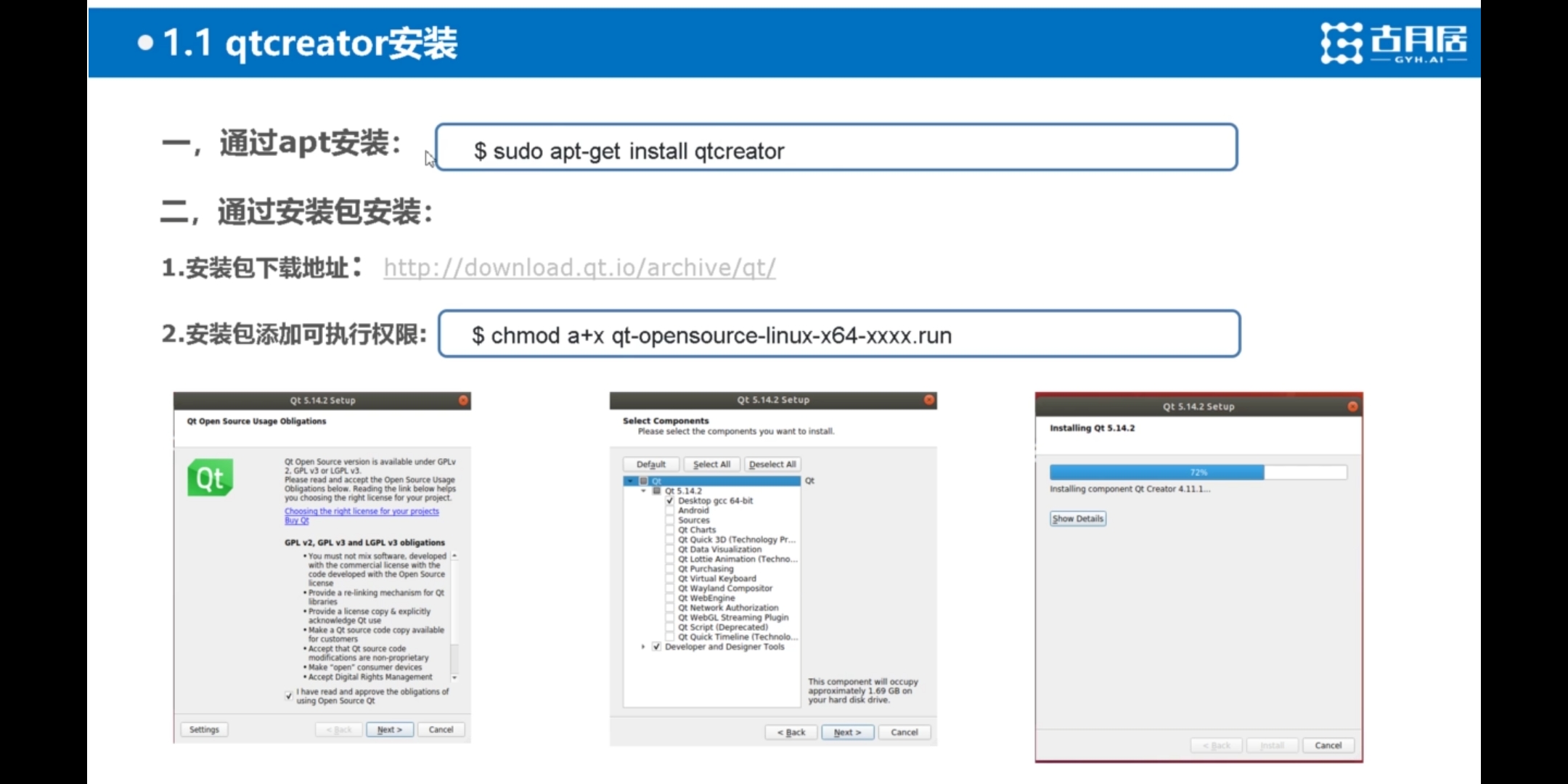
Task: Close the Usage Obligations setup window
Action: 463,400
